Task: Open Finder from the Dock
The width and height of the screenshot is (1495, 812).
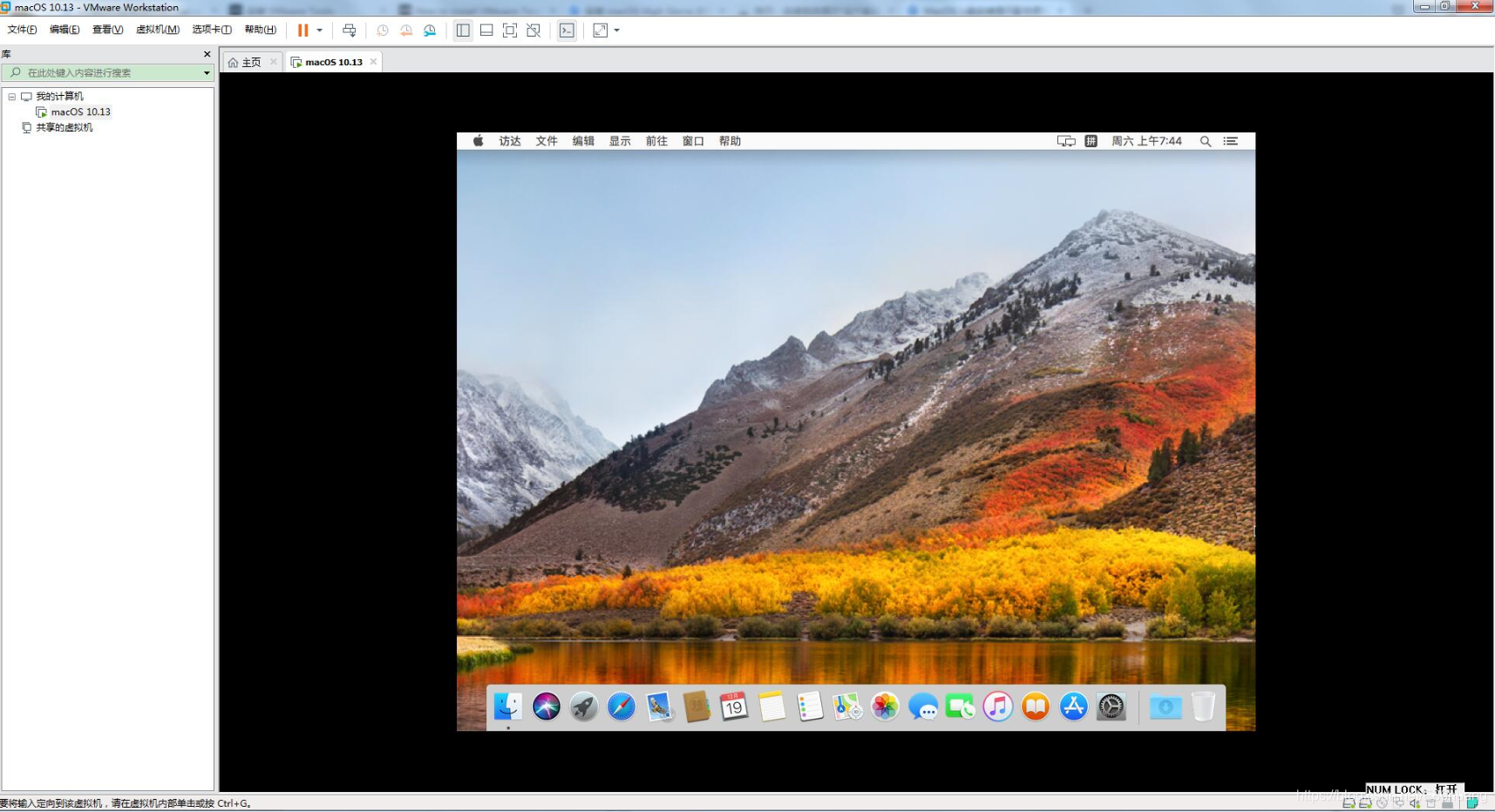Action: pyautogui.click(x=508, y=707)
